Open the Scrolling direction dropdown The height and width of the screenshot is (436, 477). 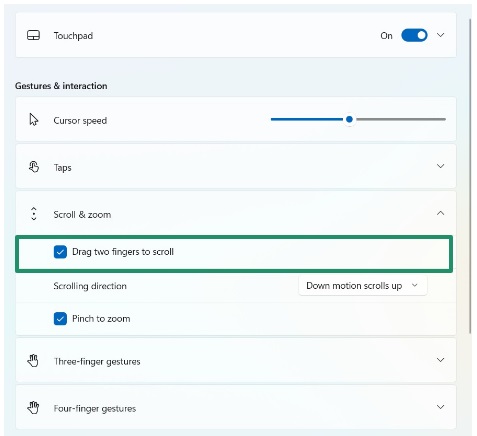click(x=363, y=286)
